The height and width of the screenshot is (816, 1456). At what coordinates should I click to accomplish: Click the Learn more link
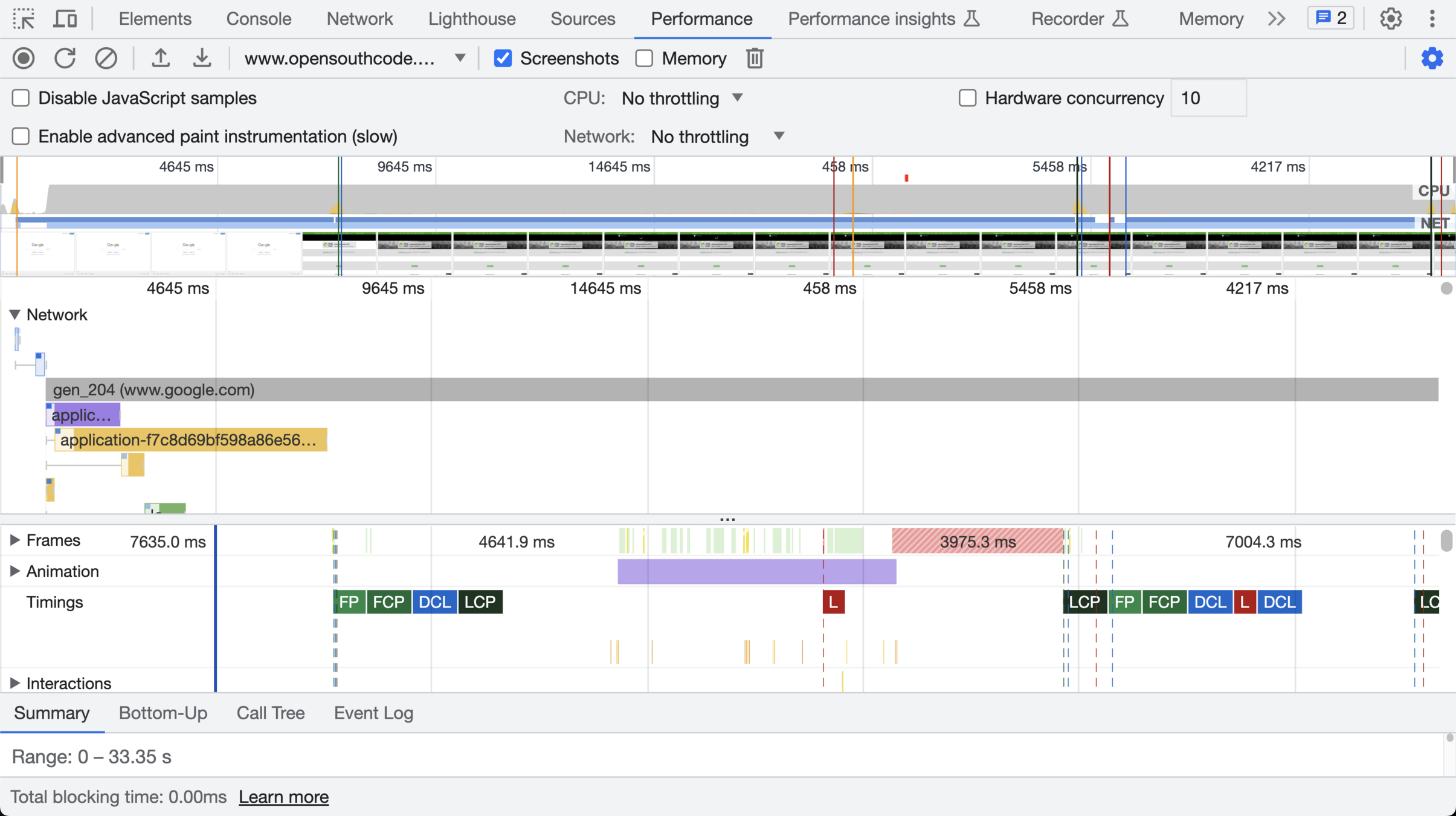[283, 797]
